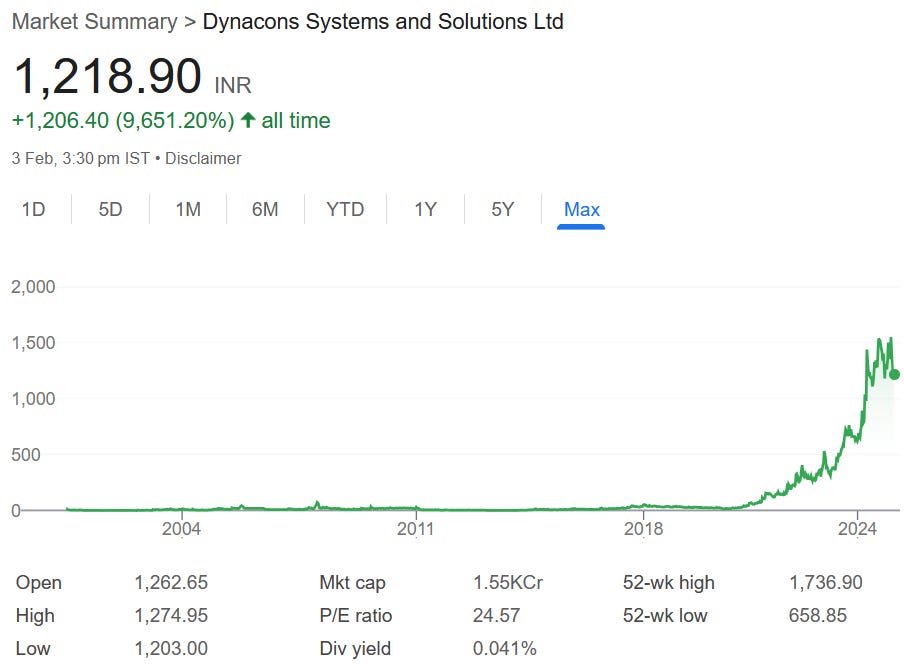Click the 2018 x-axis label
Viewport: 904px width, 664px height.
pyautogui.click(x=643, y=529)
